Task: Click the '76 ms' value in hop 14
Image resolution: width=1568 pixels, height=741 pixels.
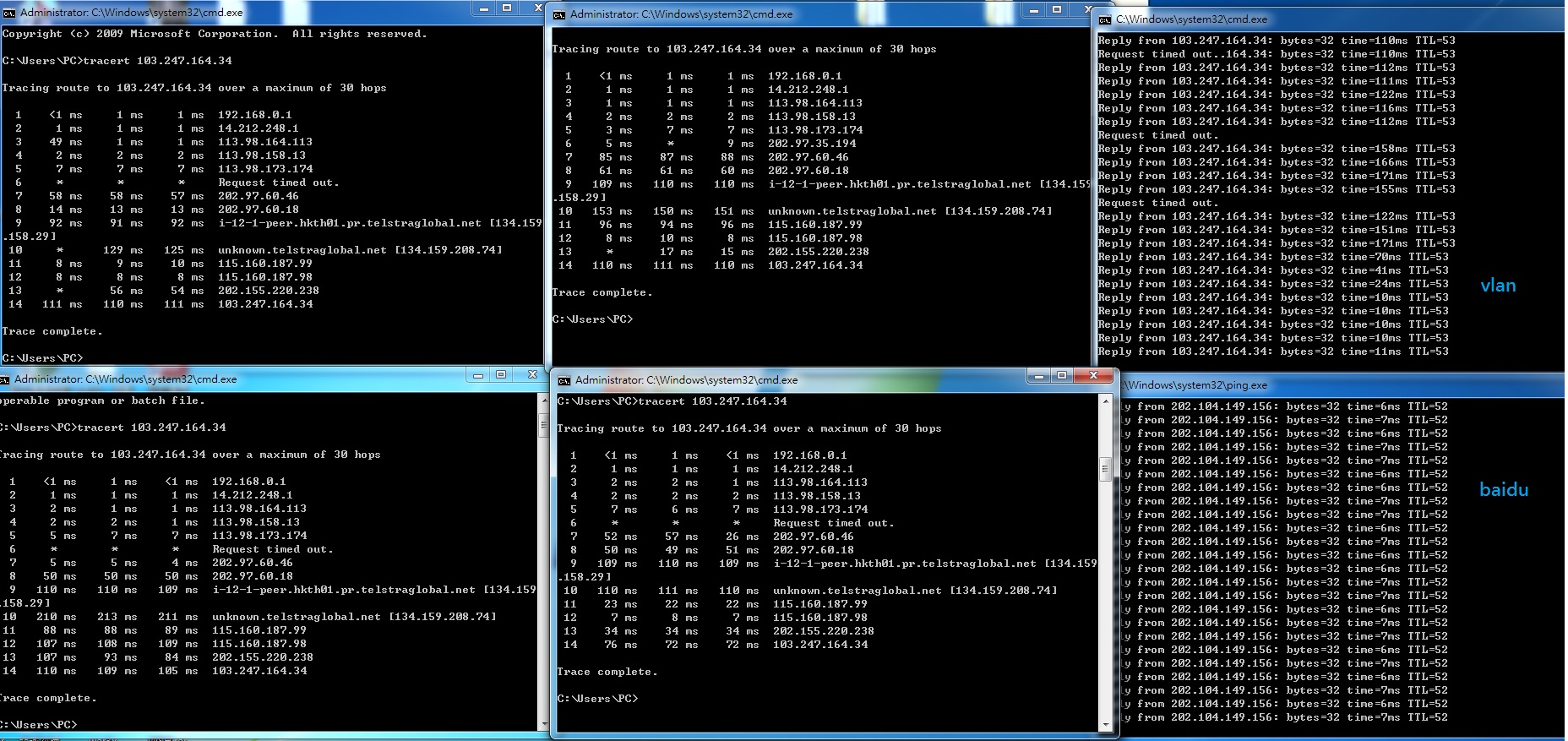Action: point(621,645)
